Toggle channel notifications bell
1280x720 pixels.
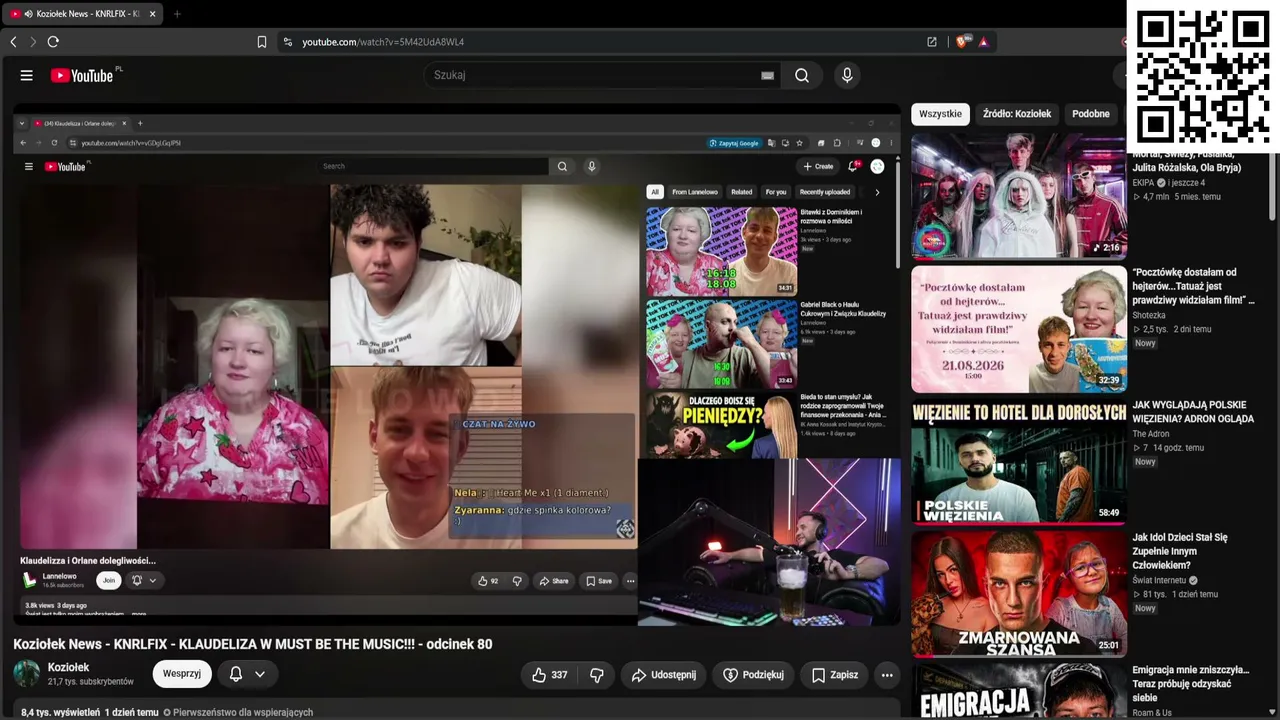tap(236, 674)
